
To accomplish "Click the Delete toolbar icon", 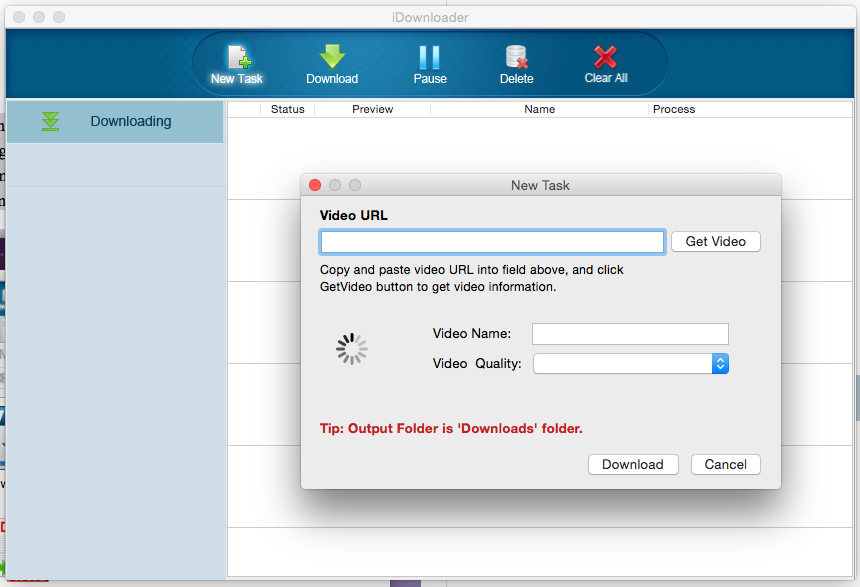I will [x=516, y=58].
